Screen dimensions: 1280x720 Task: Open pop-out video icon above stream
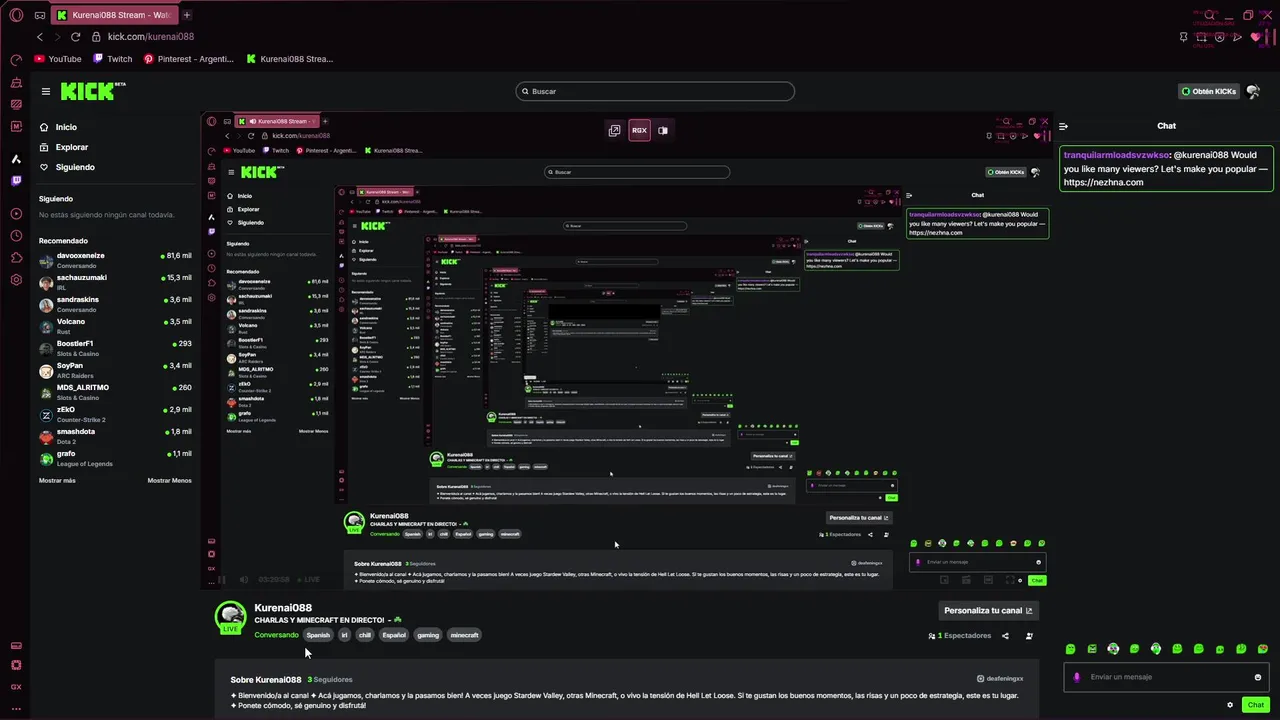[x=614, y=130]
